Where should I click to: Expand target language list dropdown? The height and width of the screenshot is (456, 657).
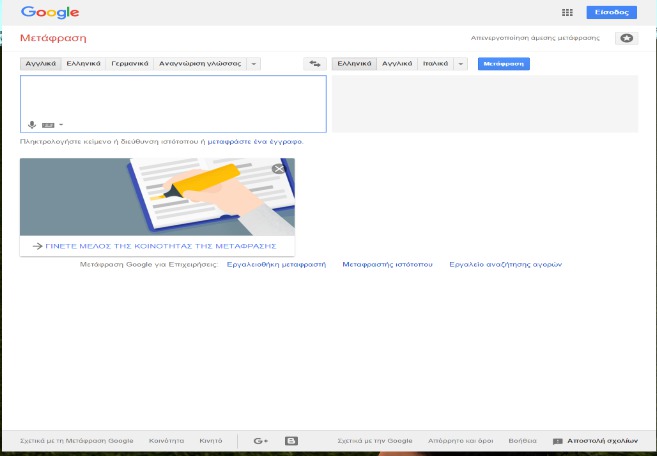tap(460, 64)
